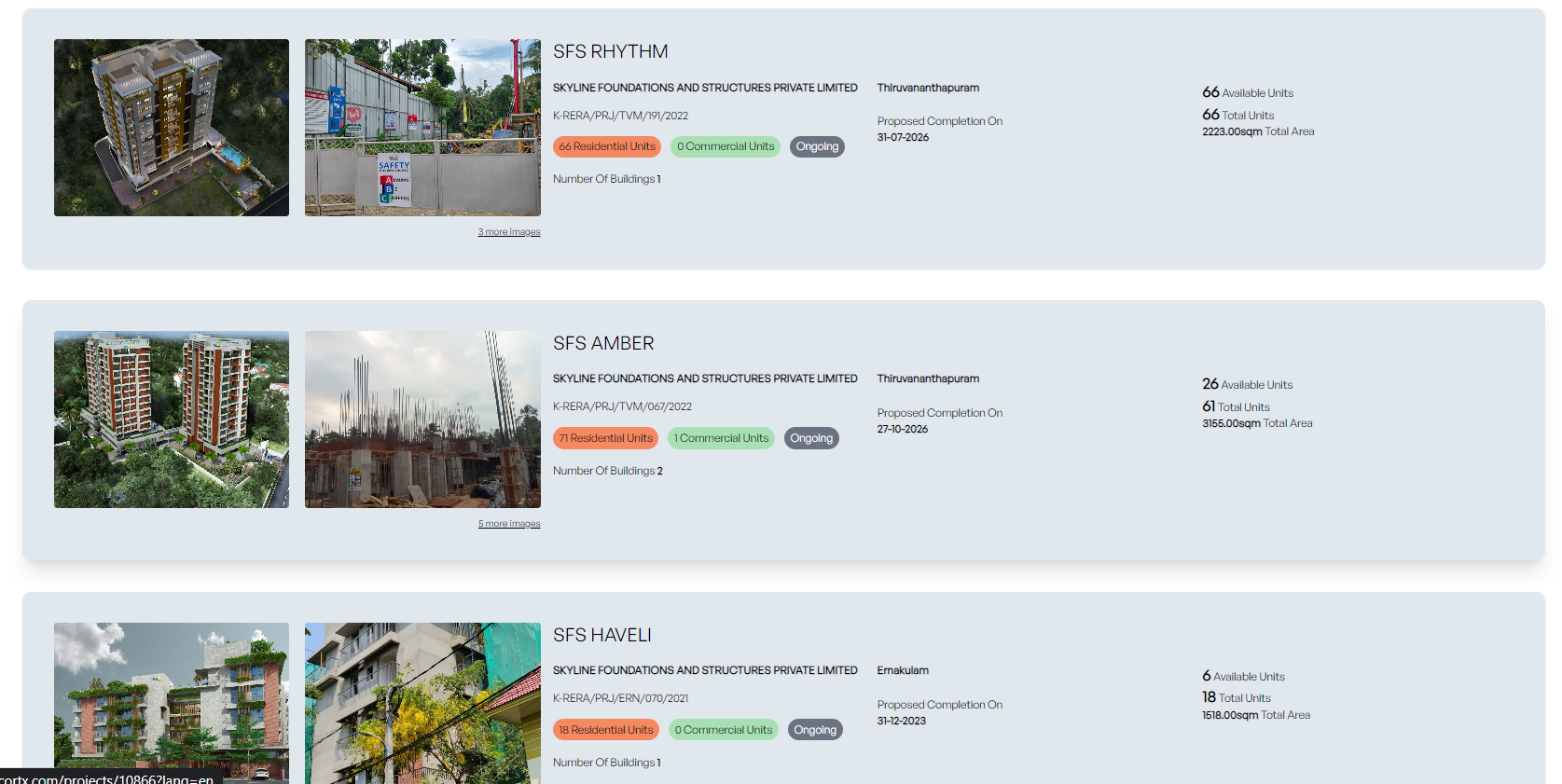Screen dimensions: 1562x784
Task: Click Thiruvananthapuram location in SFS AMBER card
Action: coord(928,378)
